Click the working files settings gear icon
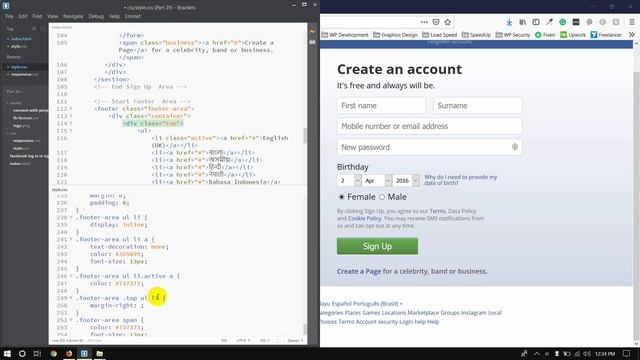The image size is (640, 360). (x=34, y=29)
